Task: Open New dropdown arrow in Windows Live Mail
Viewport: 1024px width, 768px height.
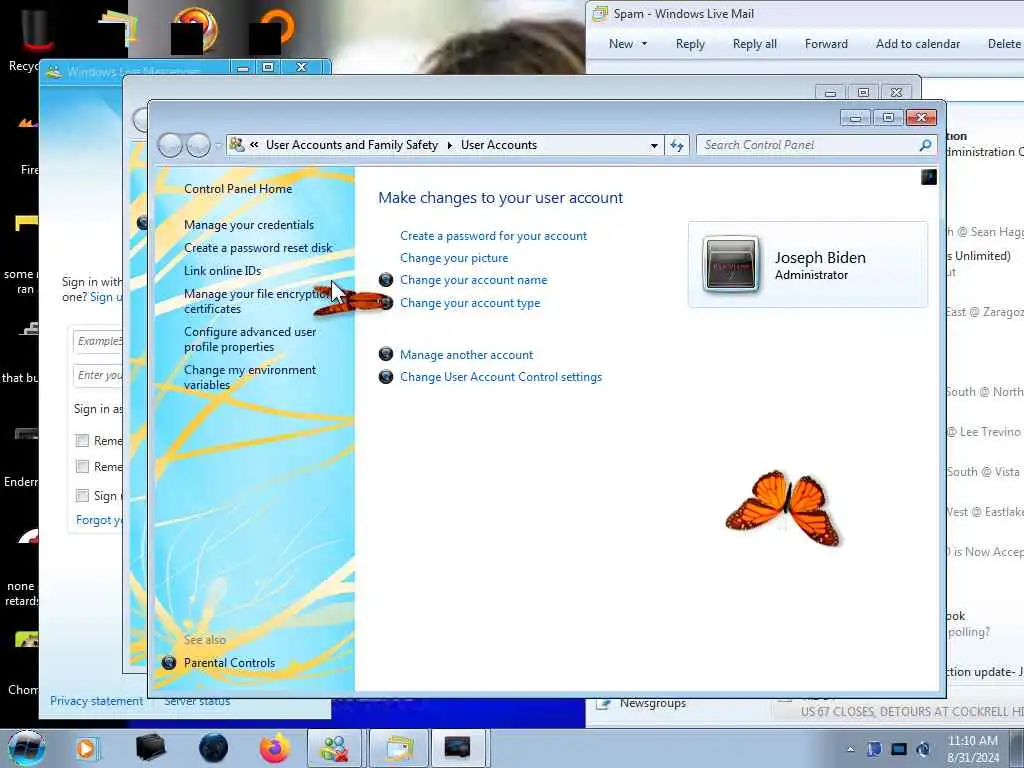Action: [x=644, y=44]
